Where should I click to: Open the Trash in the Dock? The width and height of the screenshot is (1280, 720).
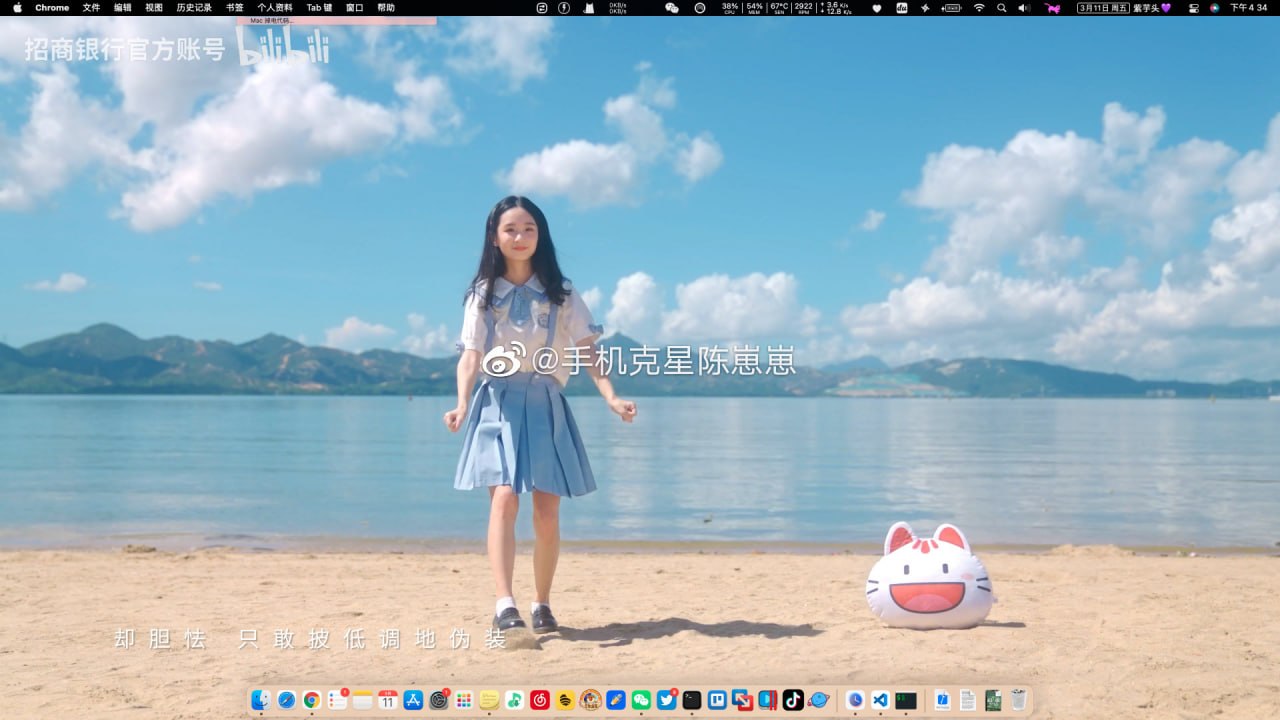point(1018,700)
